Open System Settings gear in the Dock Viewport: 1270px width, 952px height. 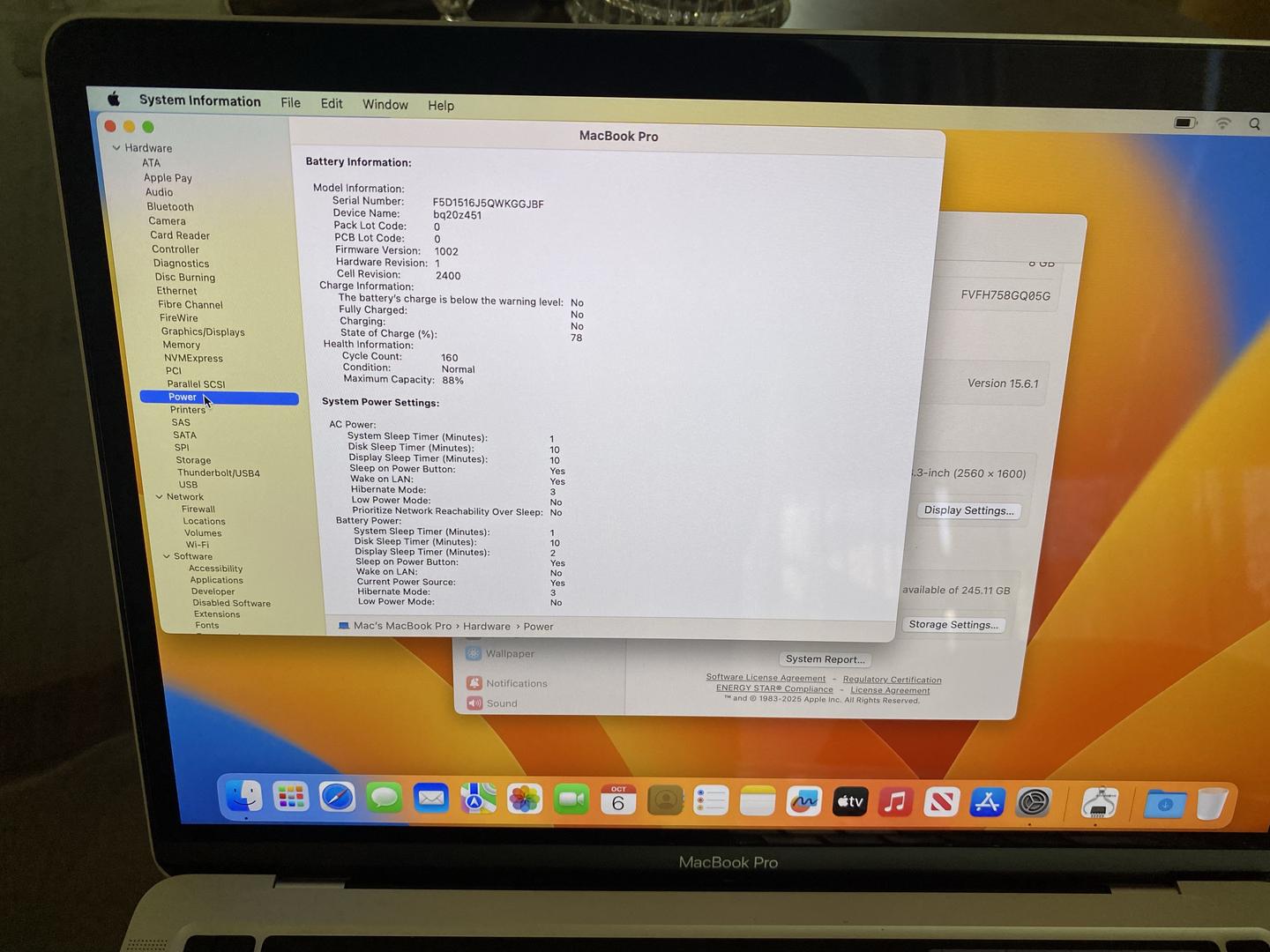[1033, 803]
